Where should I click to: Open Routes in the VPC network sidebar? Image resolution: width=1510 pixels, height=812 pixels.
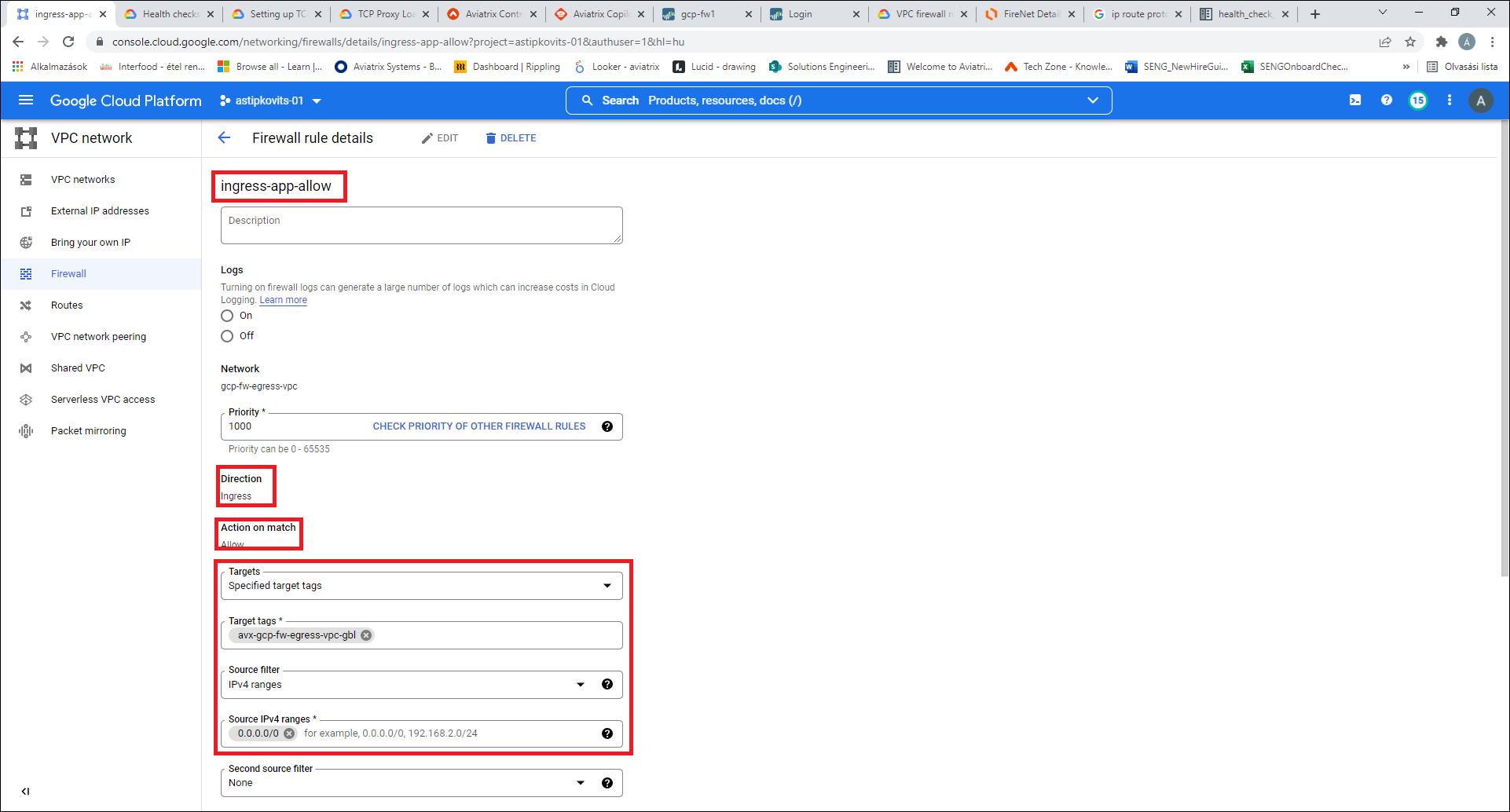click(67, 305)
